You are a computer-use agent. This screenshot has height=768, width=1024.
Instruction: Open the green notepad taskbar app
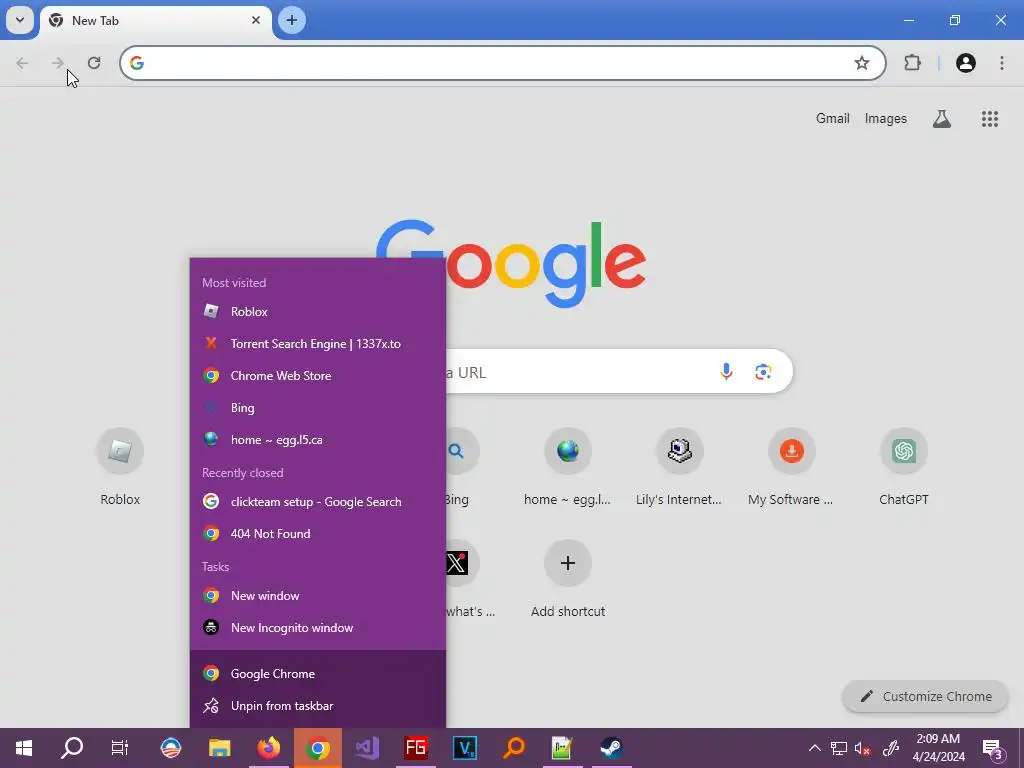562,748
